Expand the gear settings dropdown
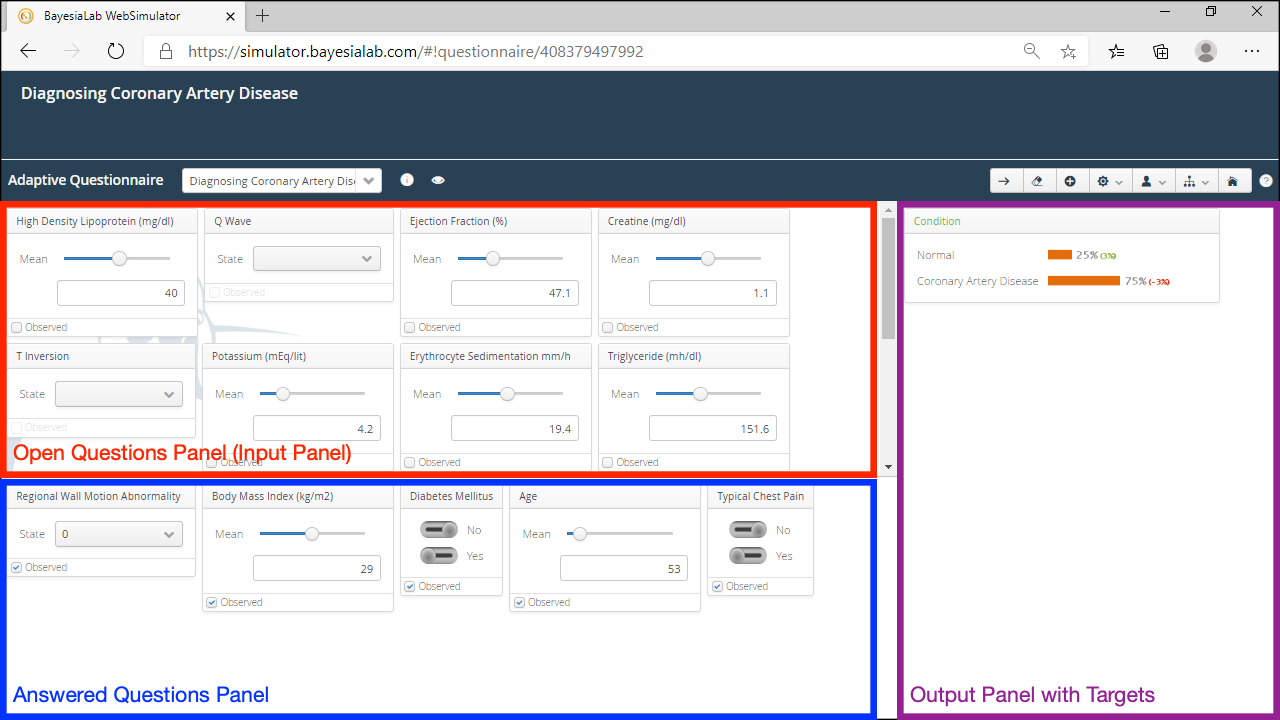The width and height of the screenshot is (1280, 720). [1109, 181]
